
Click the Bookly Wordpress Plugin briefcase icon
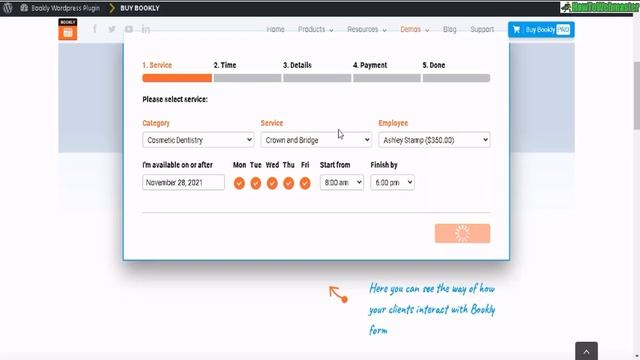24,8
